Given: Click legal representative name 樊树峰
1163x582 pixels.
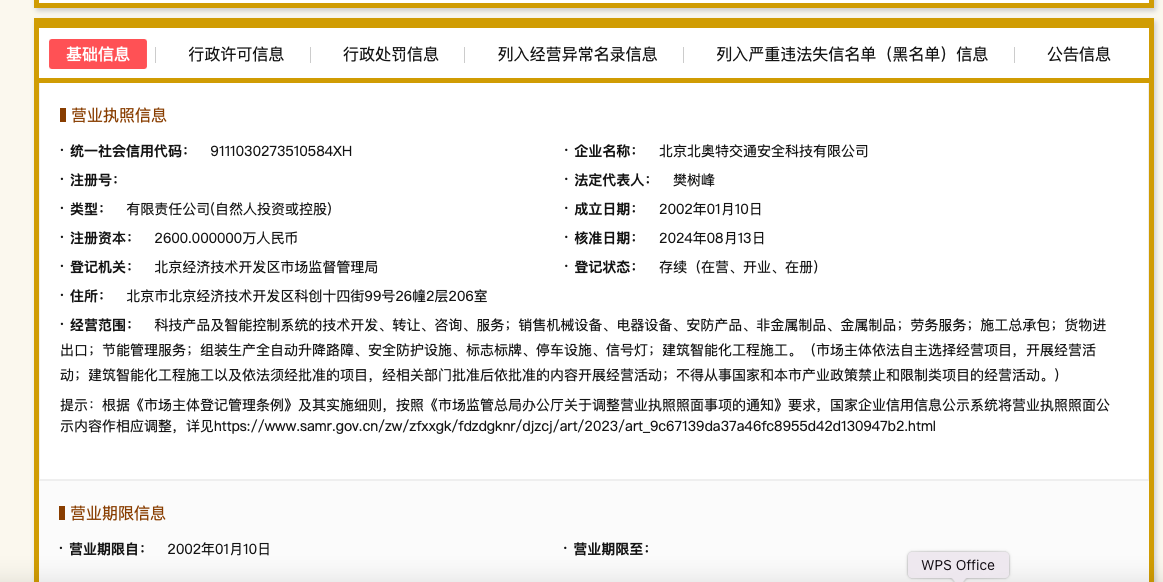Looking at the screenshot, I should pyautogui.click(x=694, y=180).
